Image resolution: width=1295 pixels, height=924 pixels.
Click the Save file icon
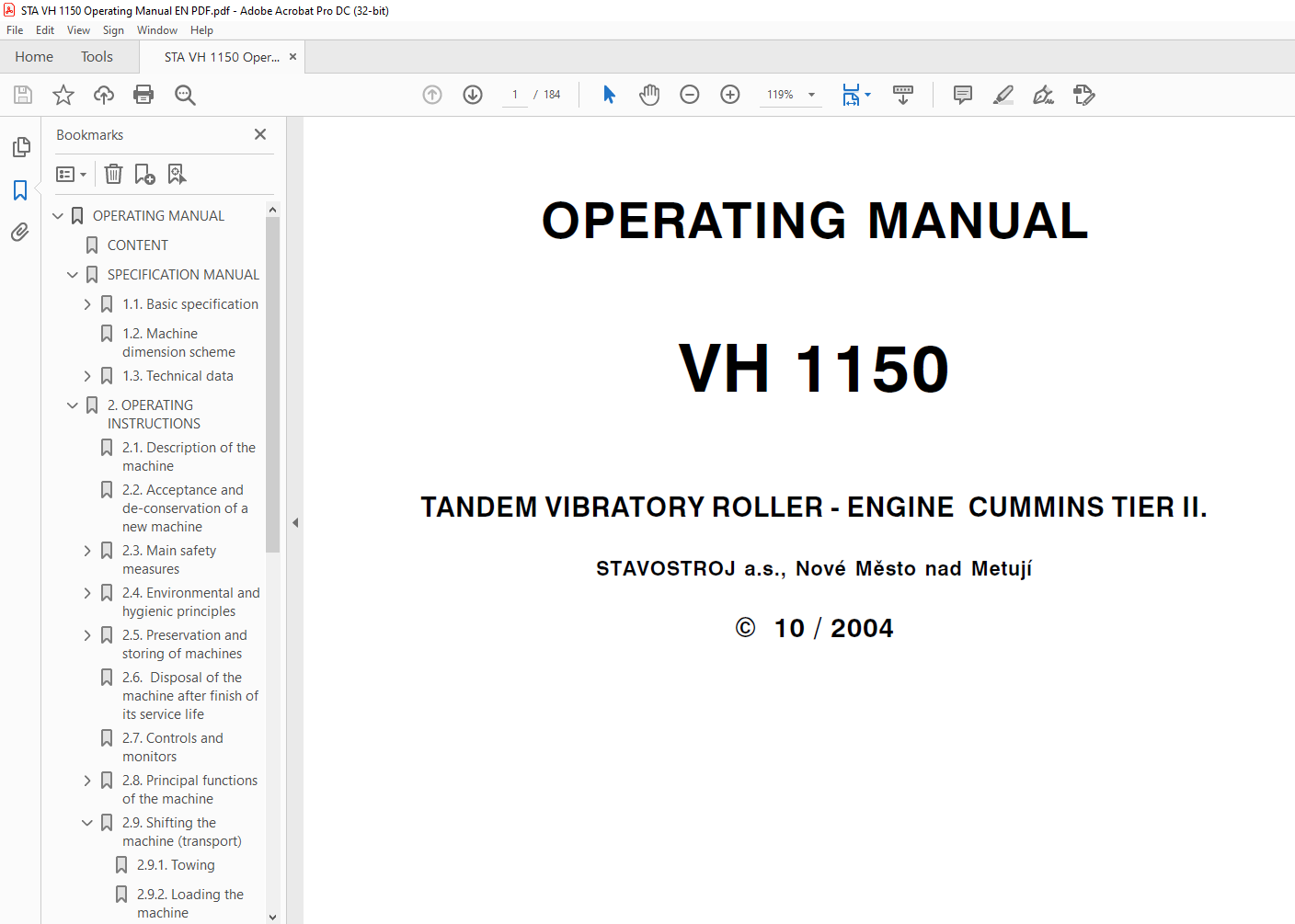[x=23, y=95]
